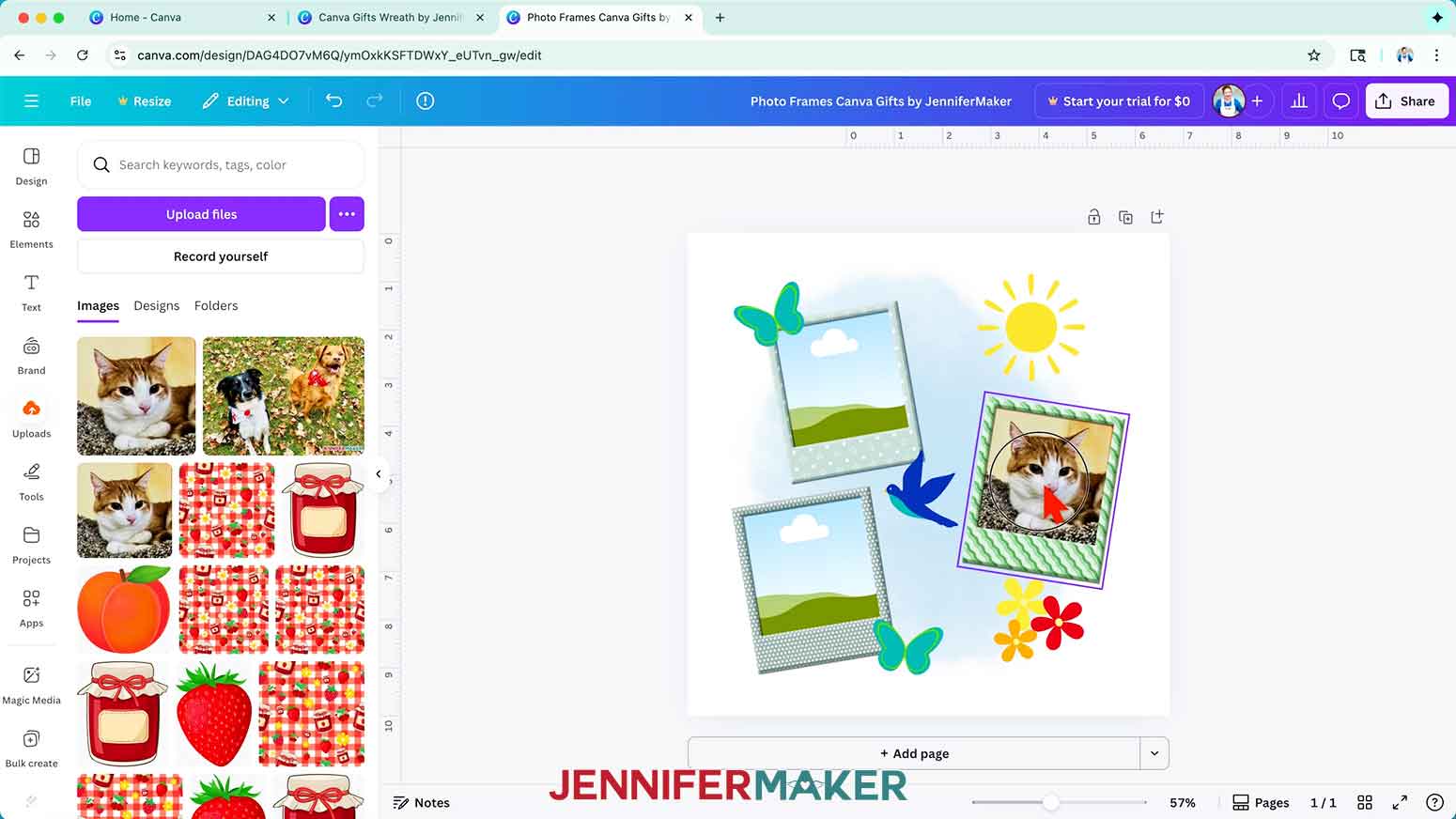
Task: Toggle the Pages view
Action: point(1261,802)
